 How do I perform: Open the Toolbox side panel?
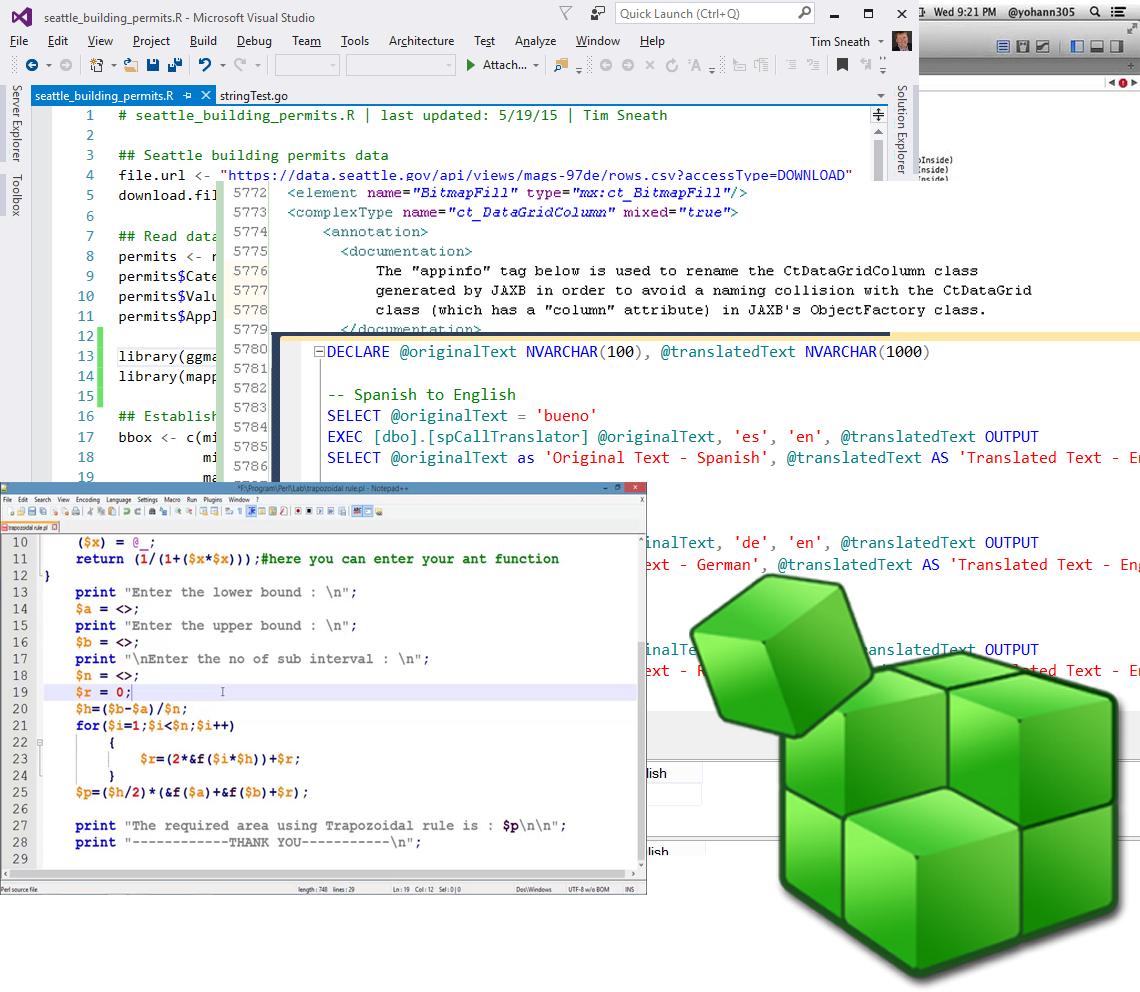(16, 195)
